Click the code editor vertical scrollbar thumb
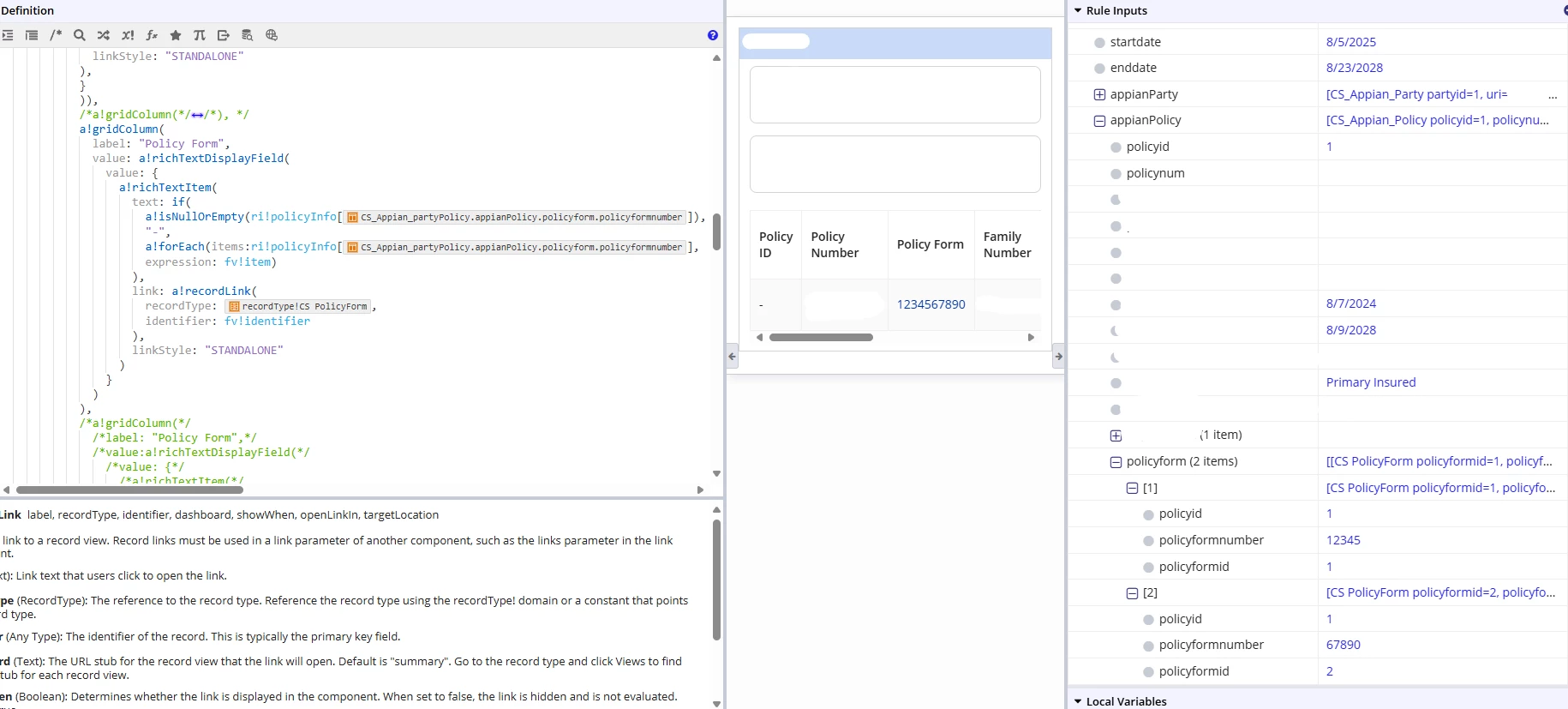1568x709 pixels. 716,231
